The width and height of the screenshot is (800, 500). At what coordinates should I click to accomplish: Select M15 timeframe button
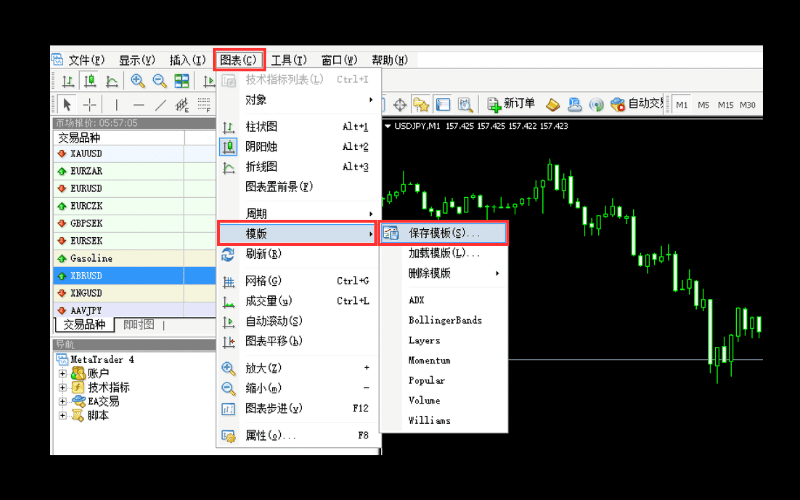click(x=726, y=105)
